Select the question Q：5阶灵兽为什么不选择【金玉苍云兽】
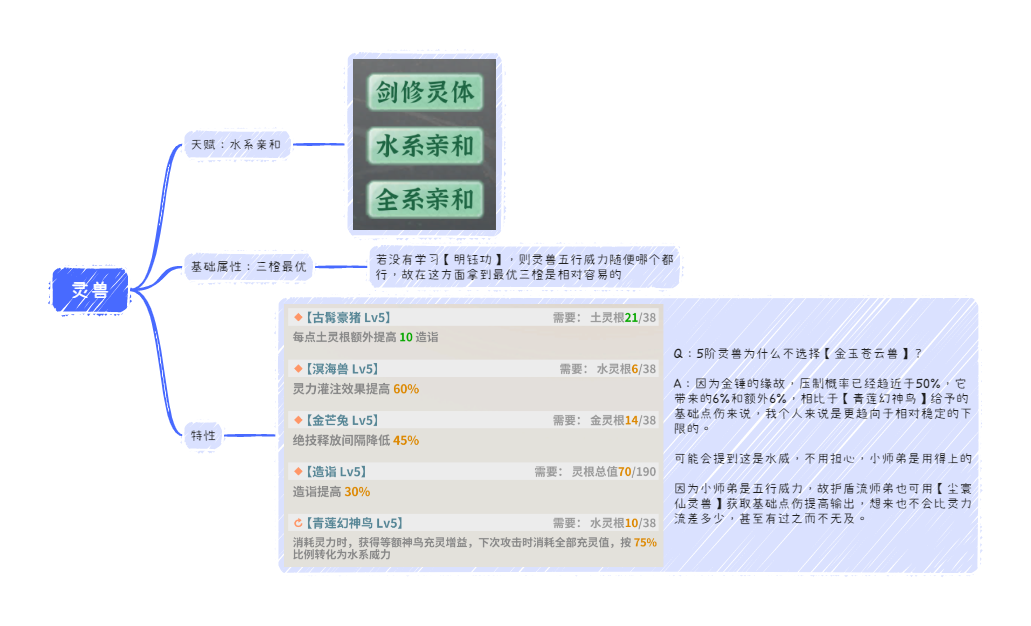 (798, 354)
